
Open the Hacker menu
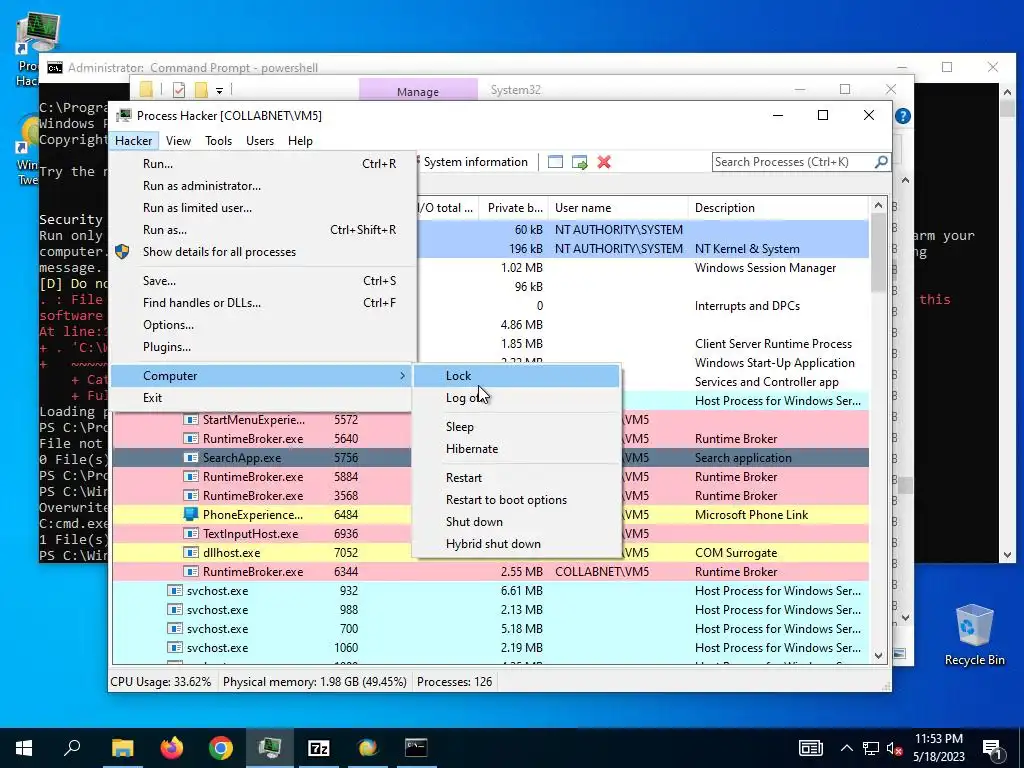(133, 140)
